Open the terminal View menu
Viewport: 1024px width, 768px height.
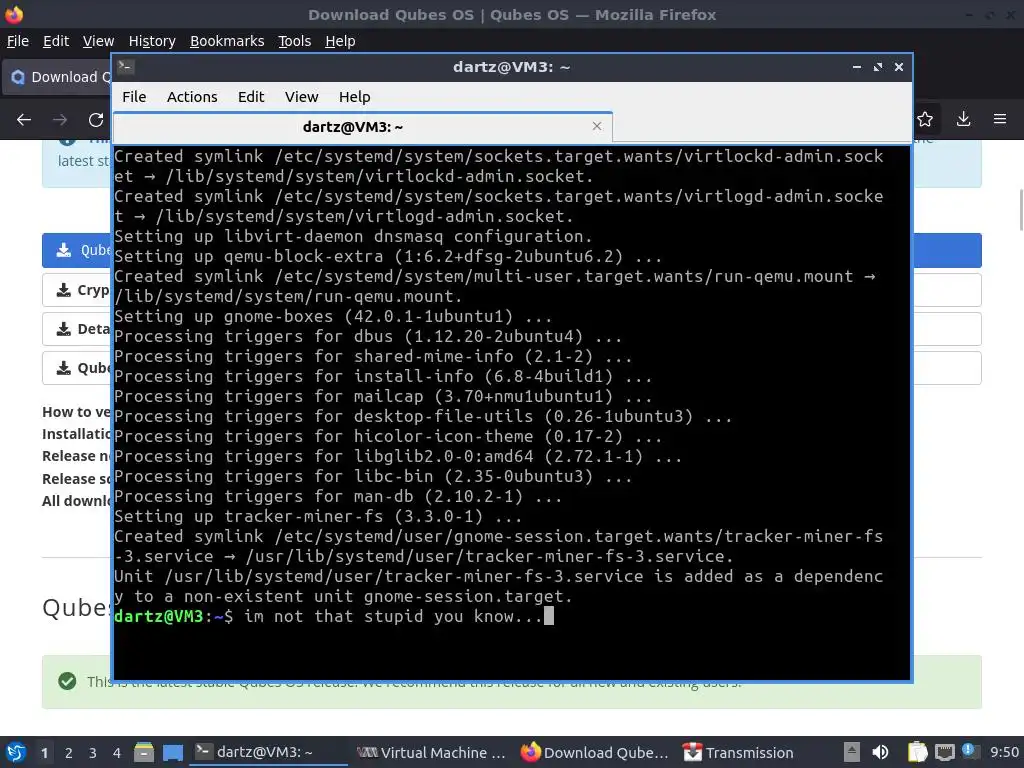301,97
